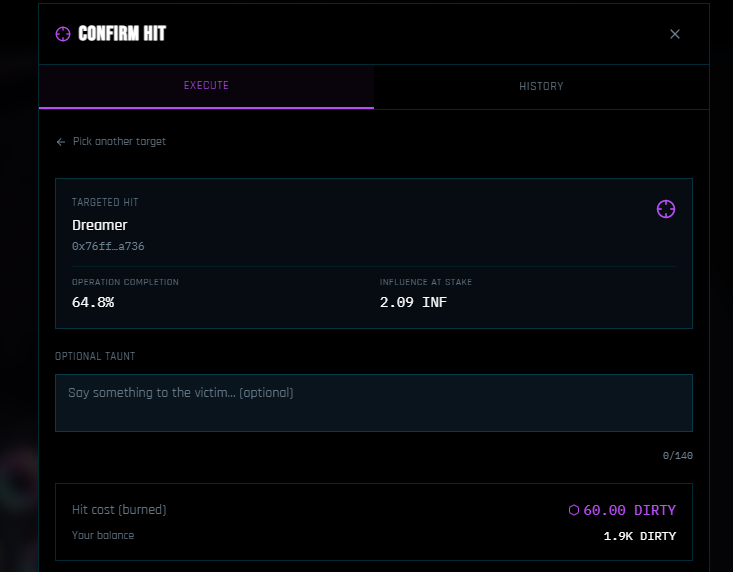Open the History tab
Image resolution: width=733 pixels, height=572 pixels.
[x=541, y=86]
